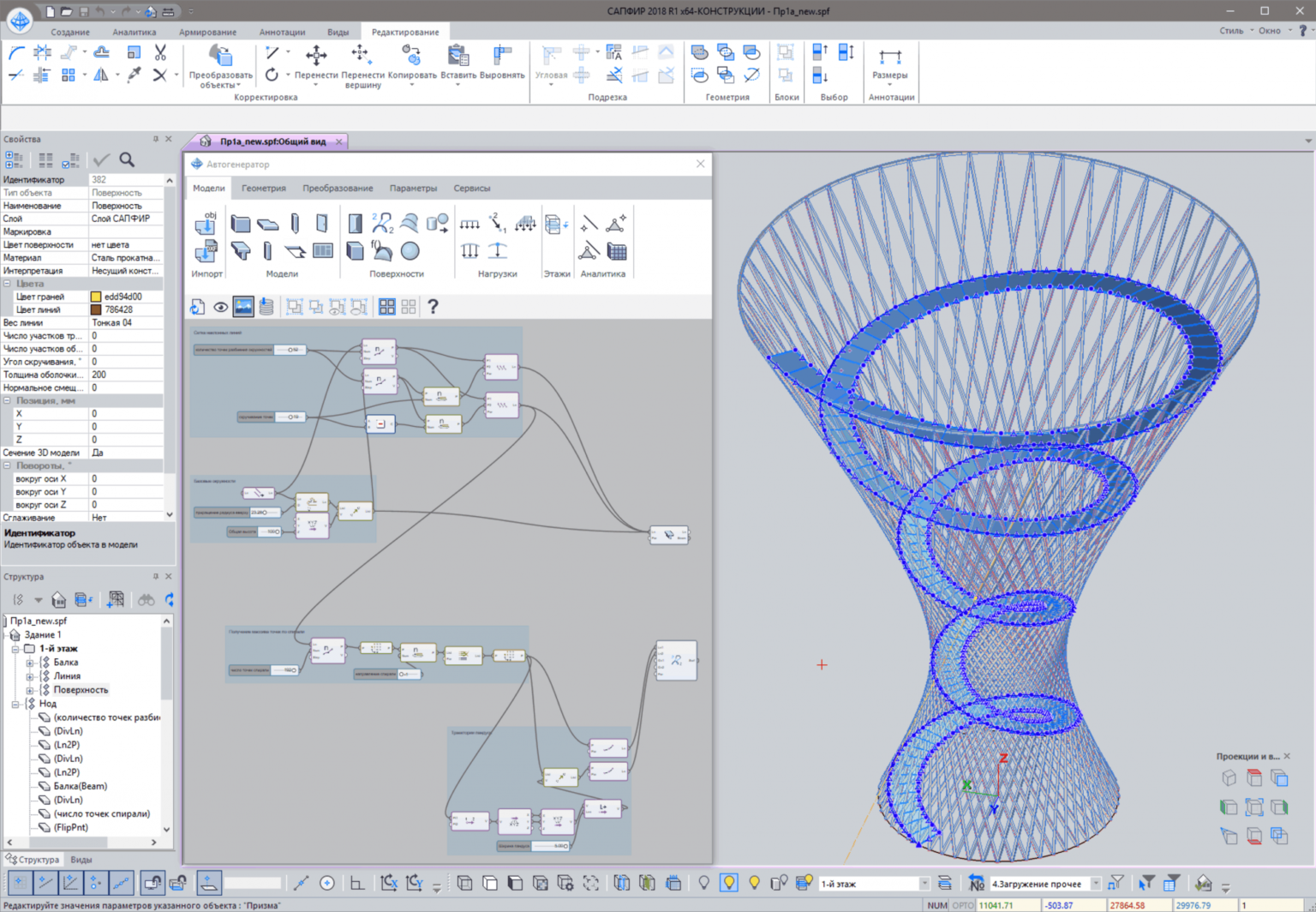Click the binoculars search icon in Структура panel
The image size is (1316, 912).
[146, 599]
